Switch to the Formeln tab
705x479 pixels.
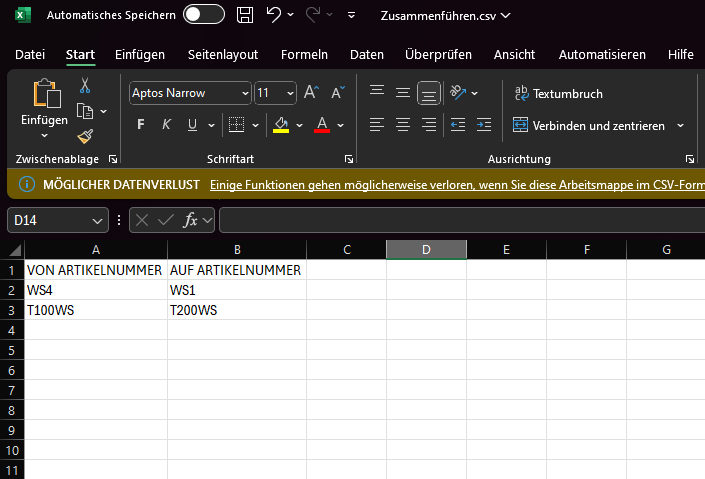(304, 54)
